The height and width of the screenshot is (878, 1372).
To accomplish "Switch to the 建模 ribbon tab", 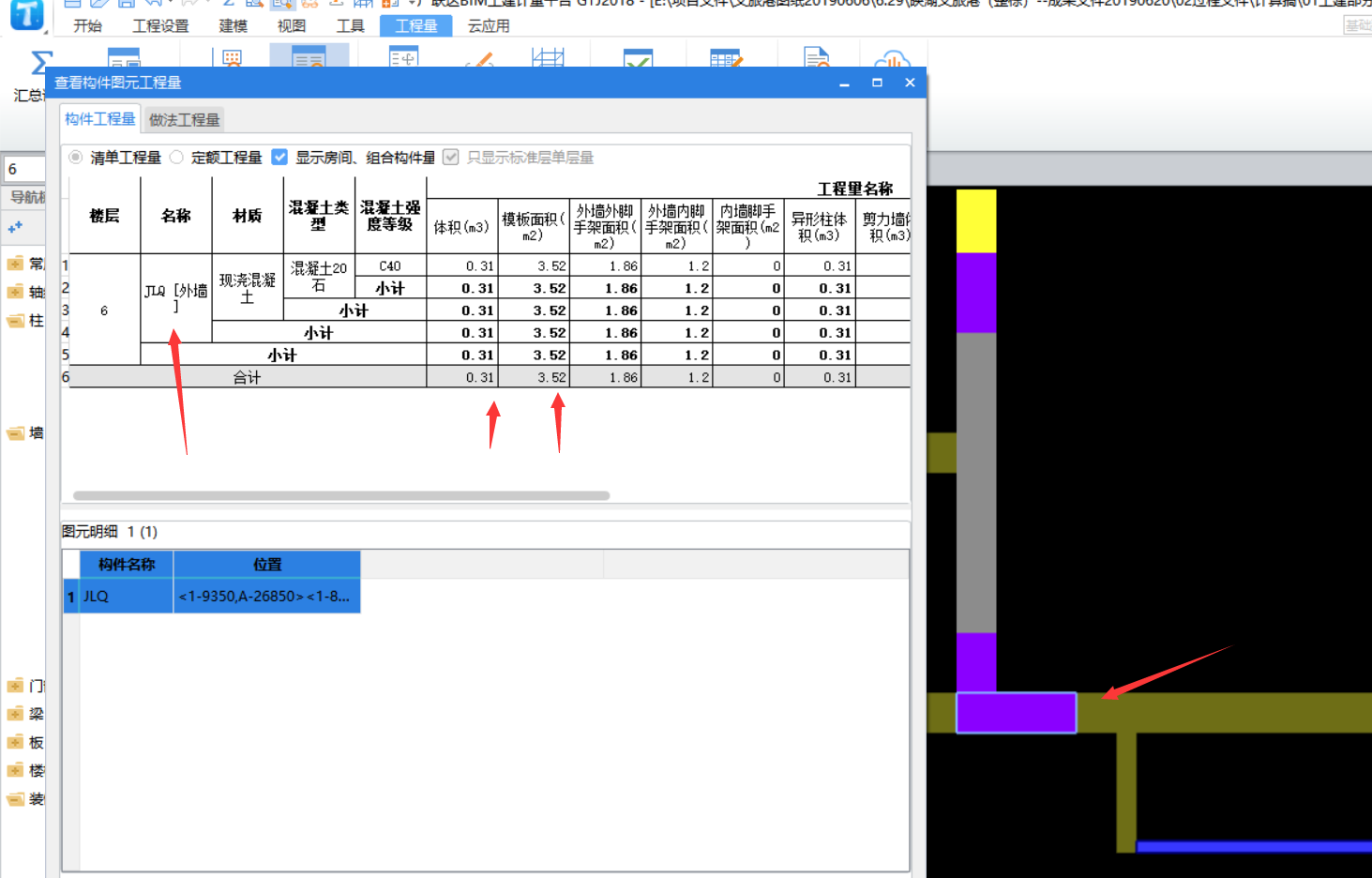I will coord(234,26).
